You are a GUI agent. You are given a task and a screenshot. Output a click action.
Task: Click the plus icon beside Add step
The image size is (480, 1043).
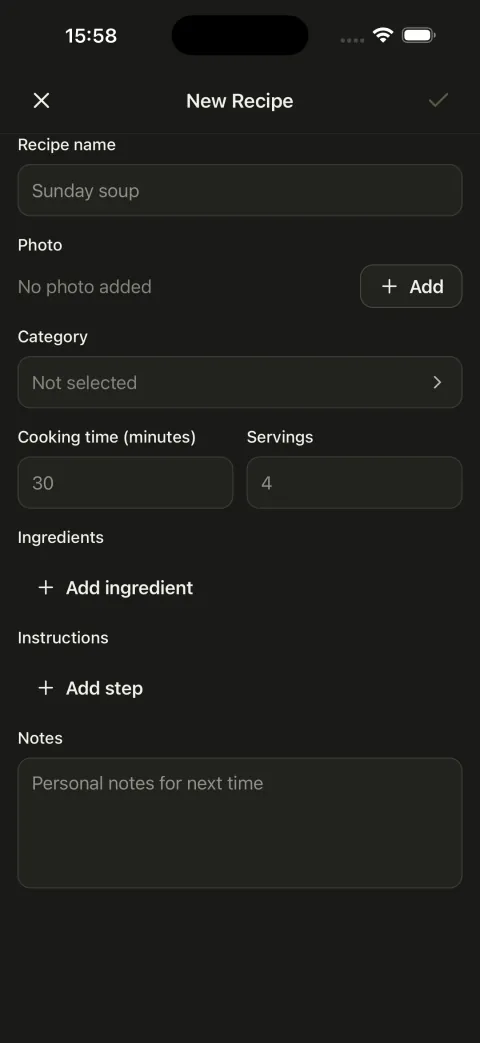pos(45,688)
